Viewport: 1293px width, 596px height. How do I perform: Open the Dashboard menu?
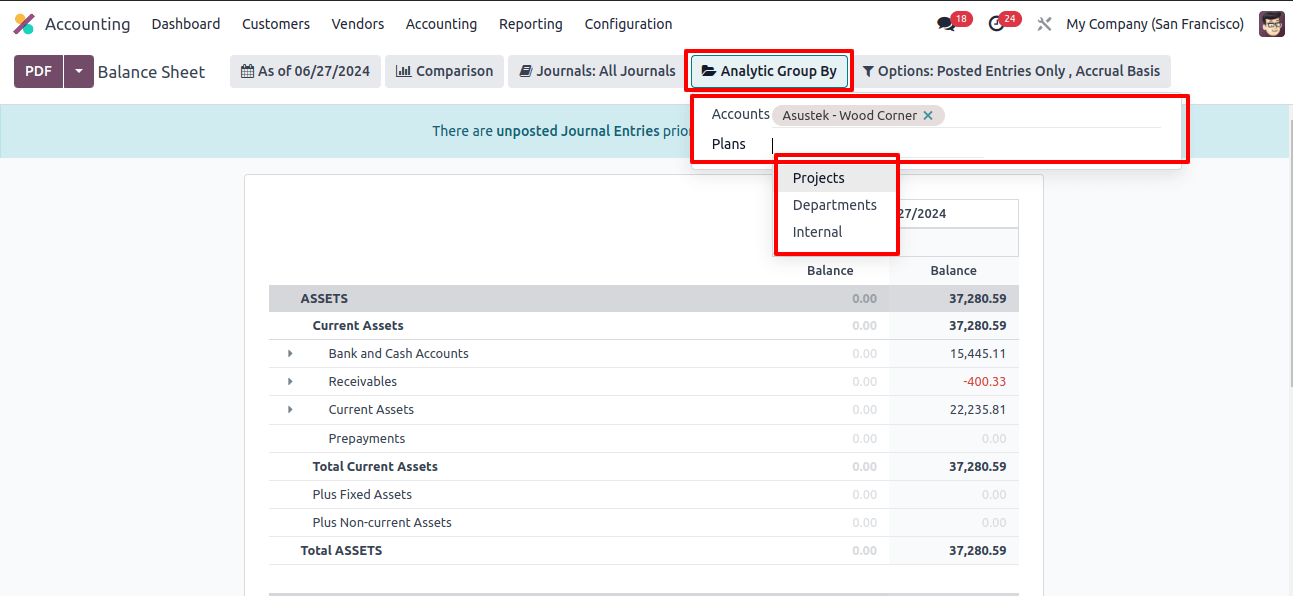(186, 24)
